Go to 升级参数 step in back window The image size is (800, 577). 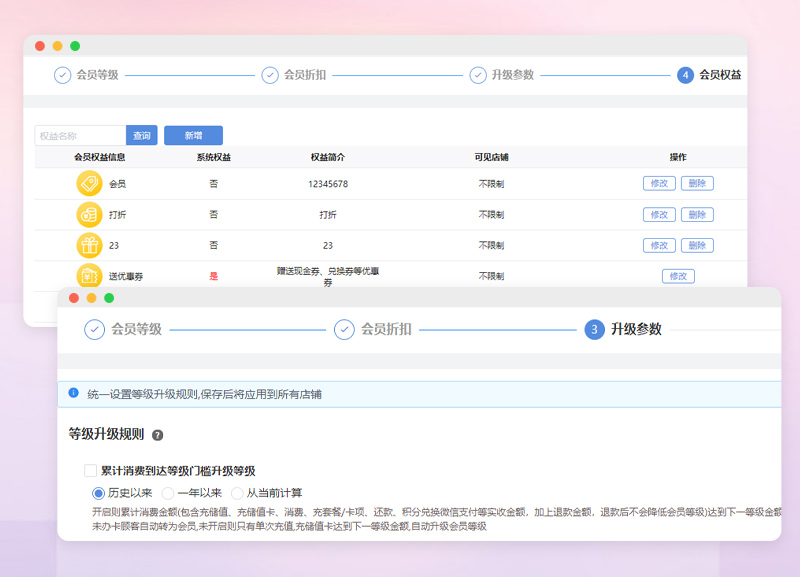tap(513, 75)
